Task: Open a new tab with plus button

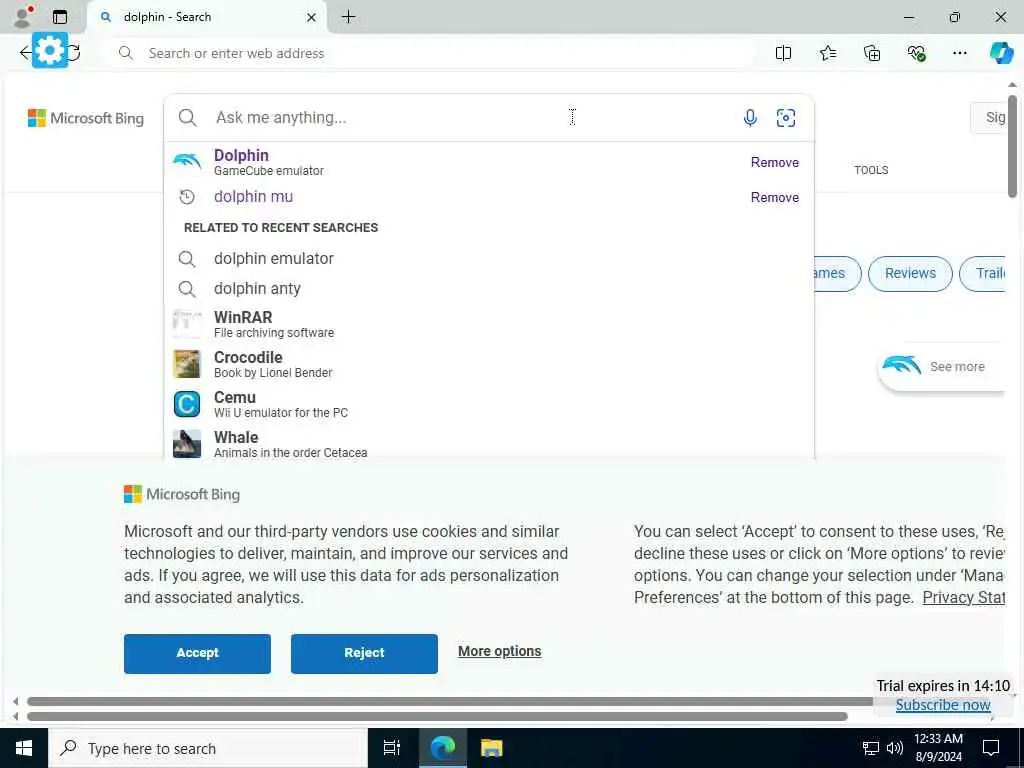Action: click(349, 17)
